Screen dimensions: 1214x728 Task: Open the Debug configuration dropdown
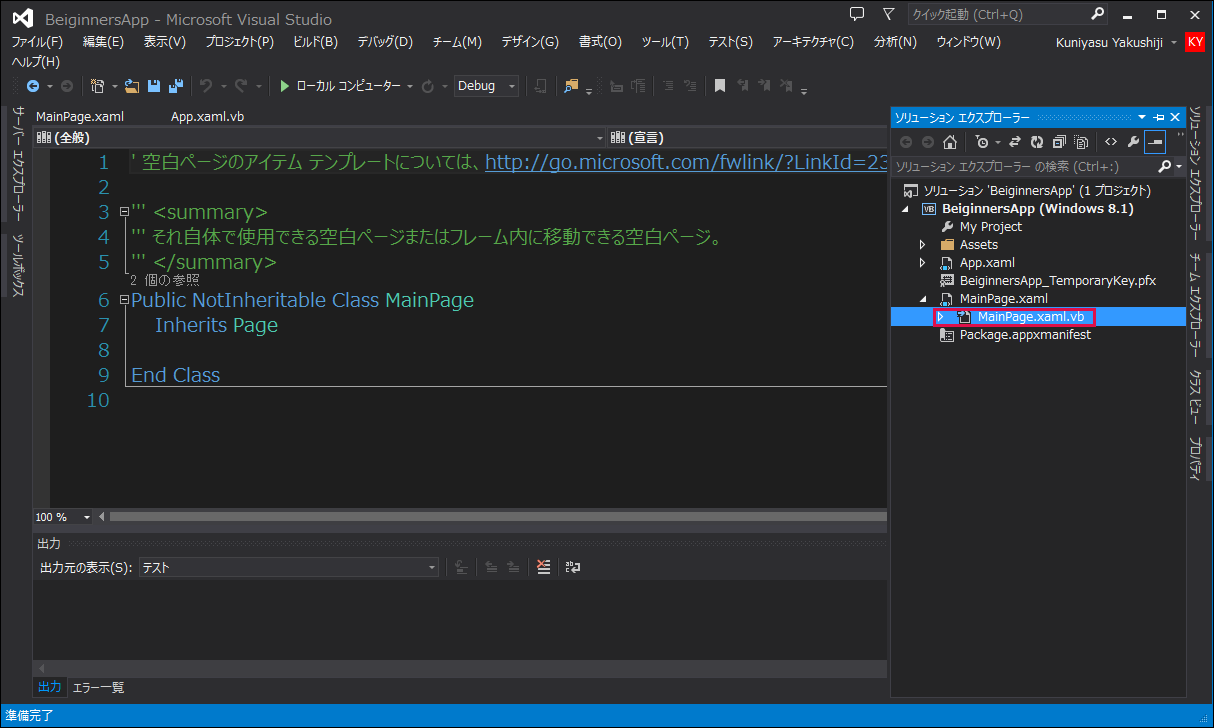point(486,86)
